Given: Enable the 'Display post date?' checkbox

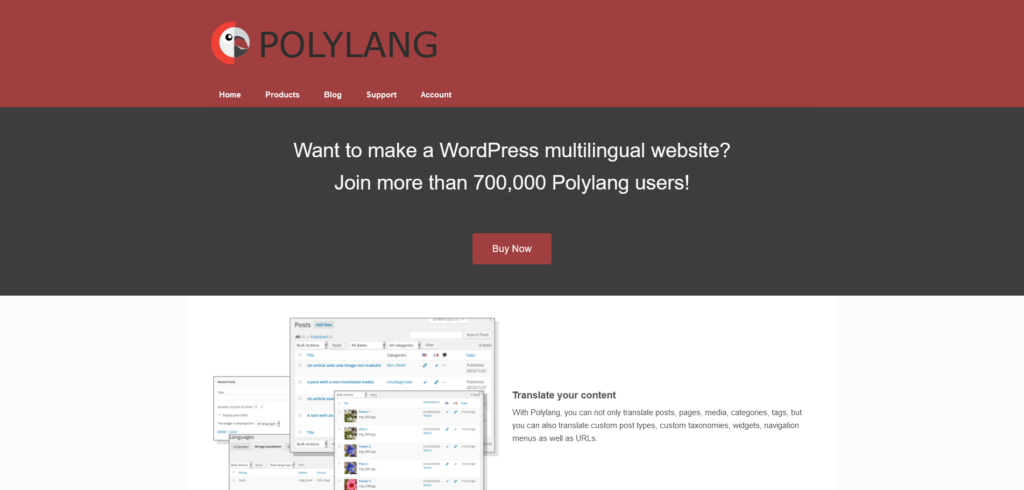Looking at the screenshot, I should (x=219, y=414).
